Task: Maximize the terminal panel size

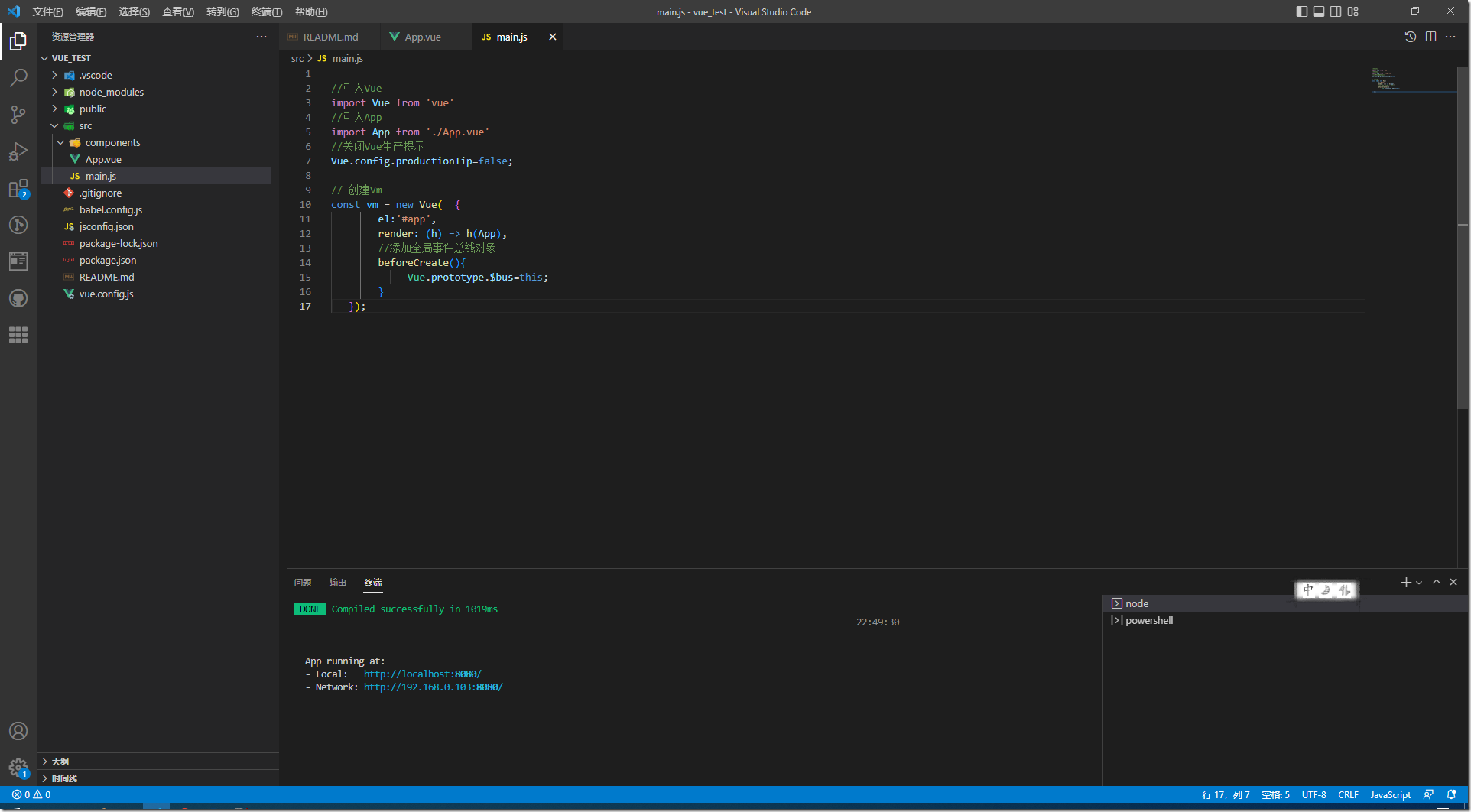Action: pyautogui.click(x=1437, y=583)
